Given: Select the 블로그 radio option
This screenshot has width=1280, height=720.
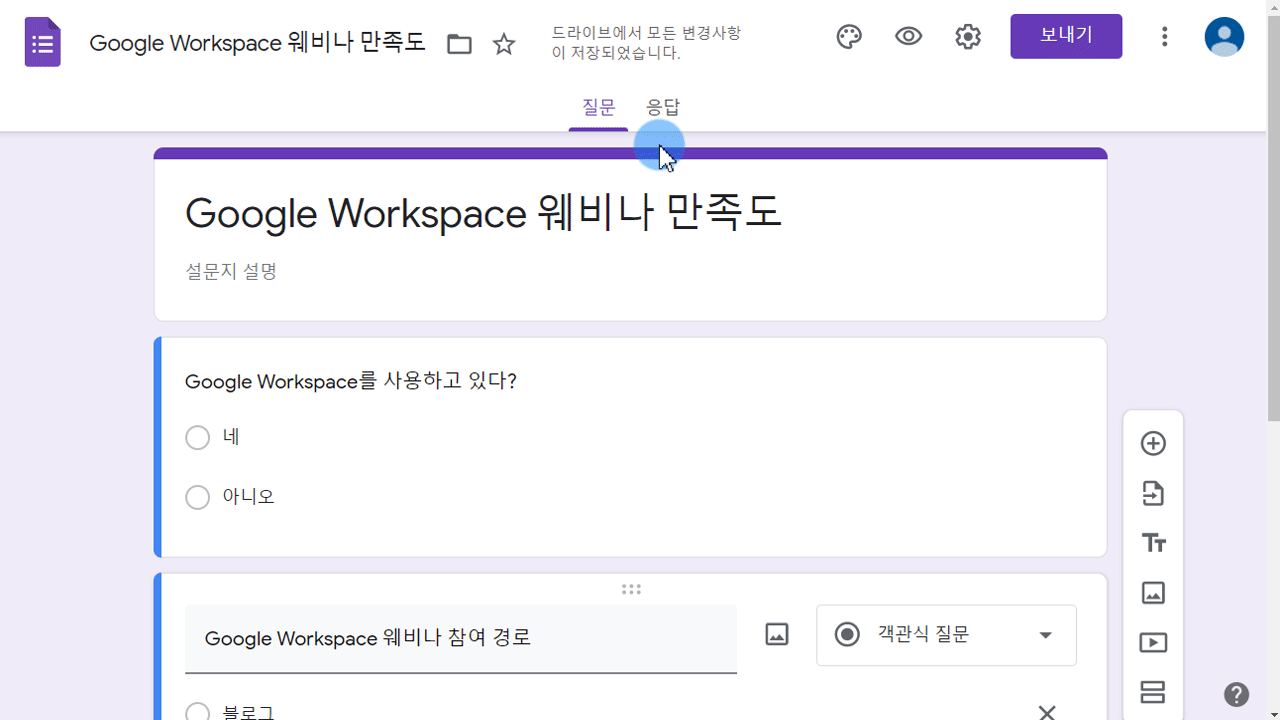Looking at the screenshot, I should [x=197, y=712].
